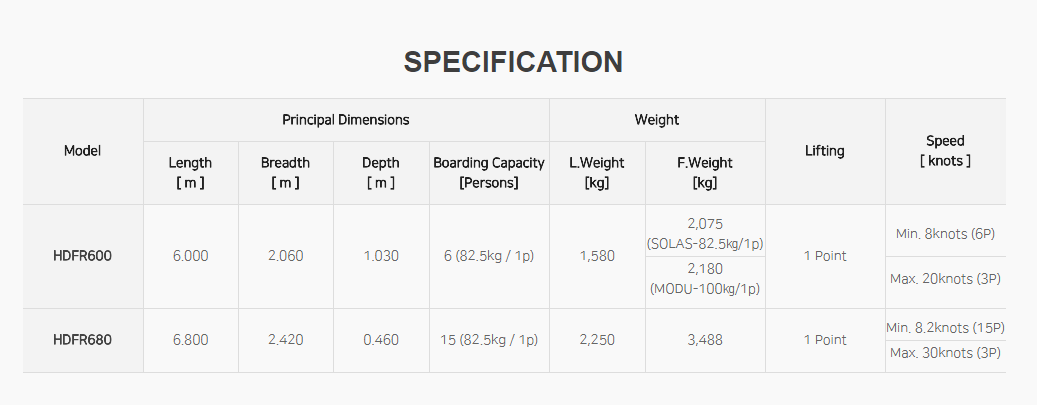Click the SPECIFICATION heading
1037x405 pixels.
(x=513, y=62)
